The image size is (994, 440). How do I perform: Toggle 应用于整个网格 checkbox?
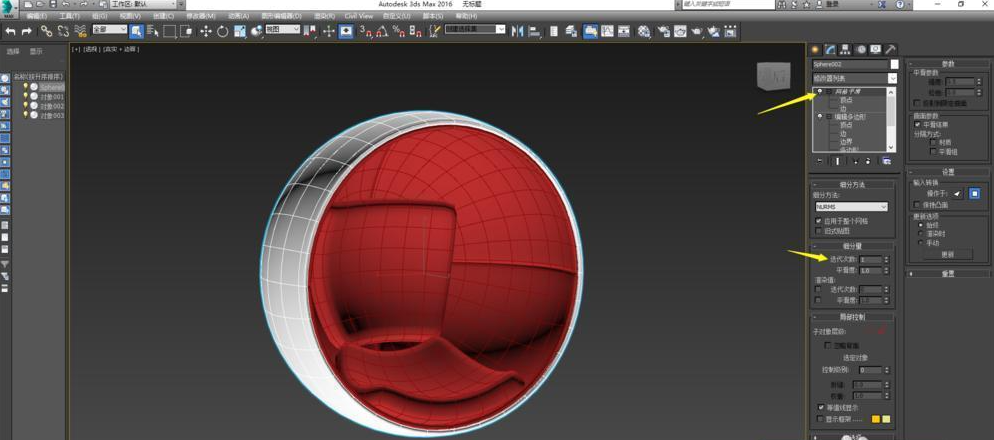[x=819, y=220]
